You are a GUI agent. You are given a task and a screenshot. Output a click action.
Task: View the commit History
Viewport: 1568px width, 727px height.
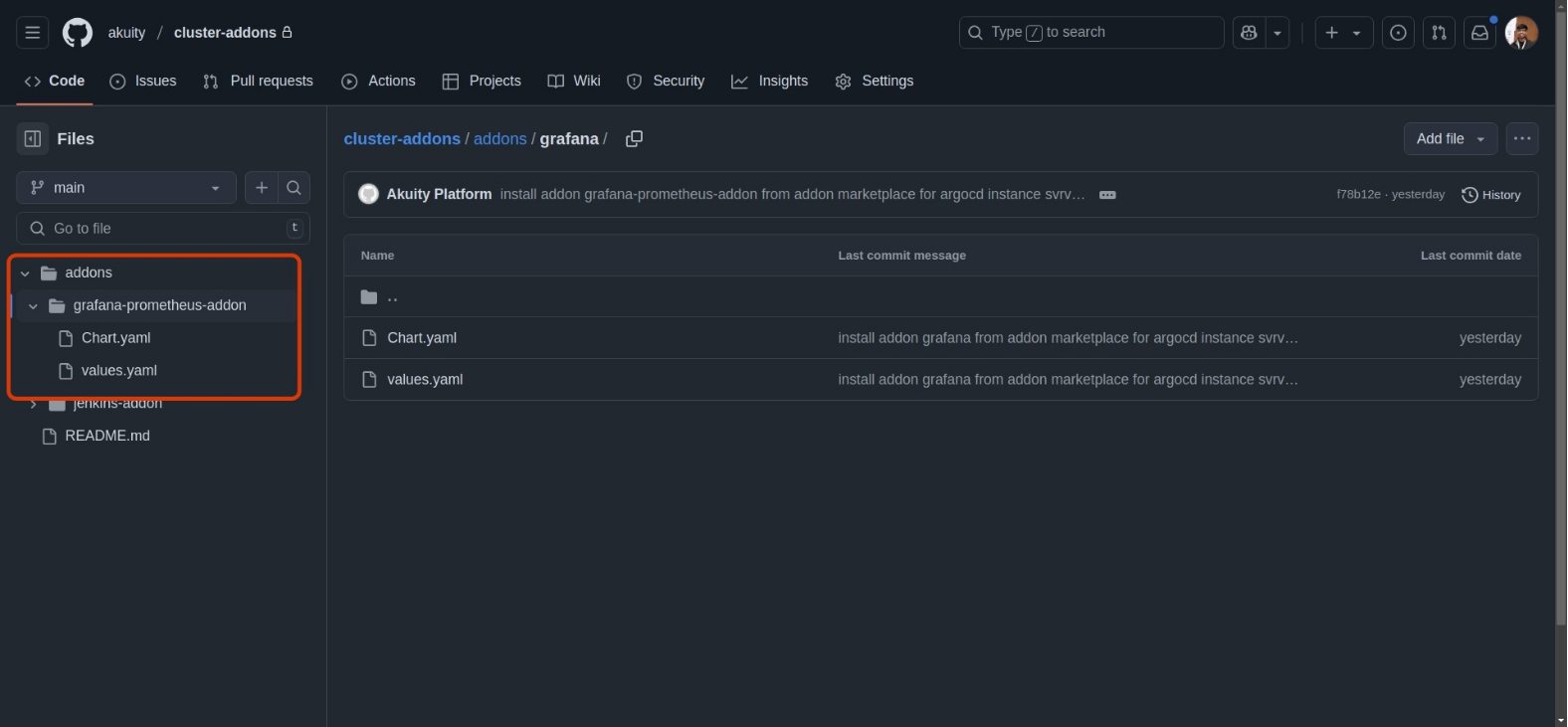pos(1490,195)
